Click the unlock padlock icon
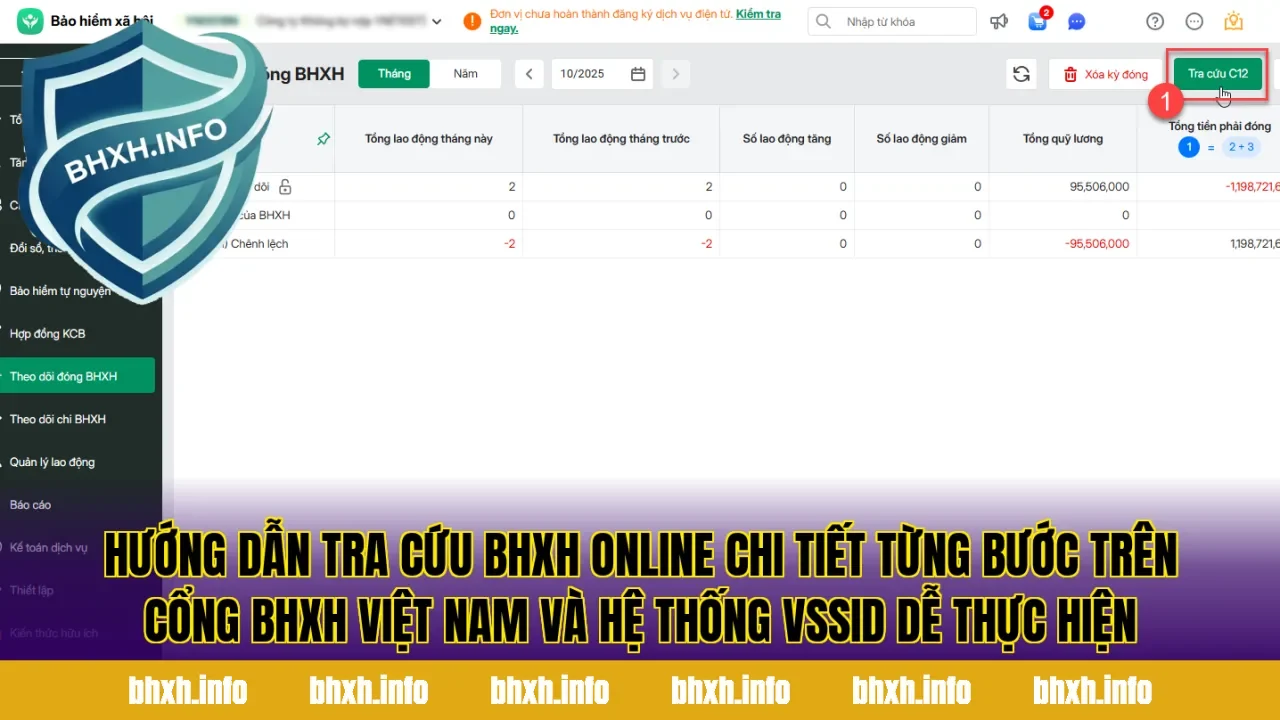 click(285, 186)
